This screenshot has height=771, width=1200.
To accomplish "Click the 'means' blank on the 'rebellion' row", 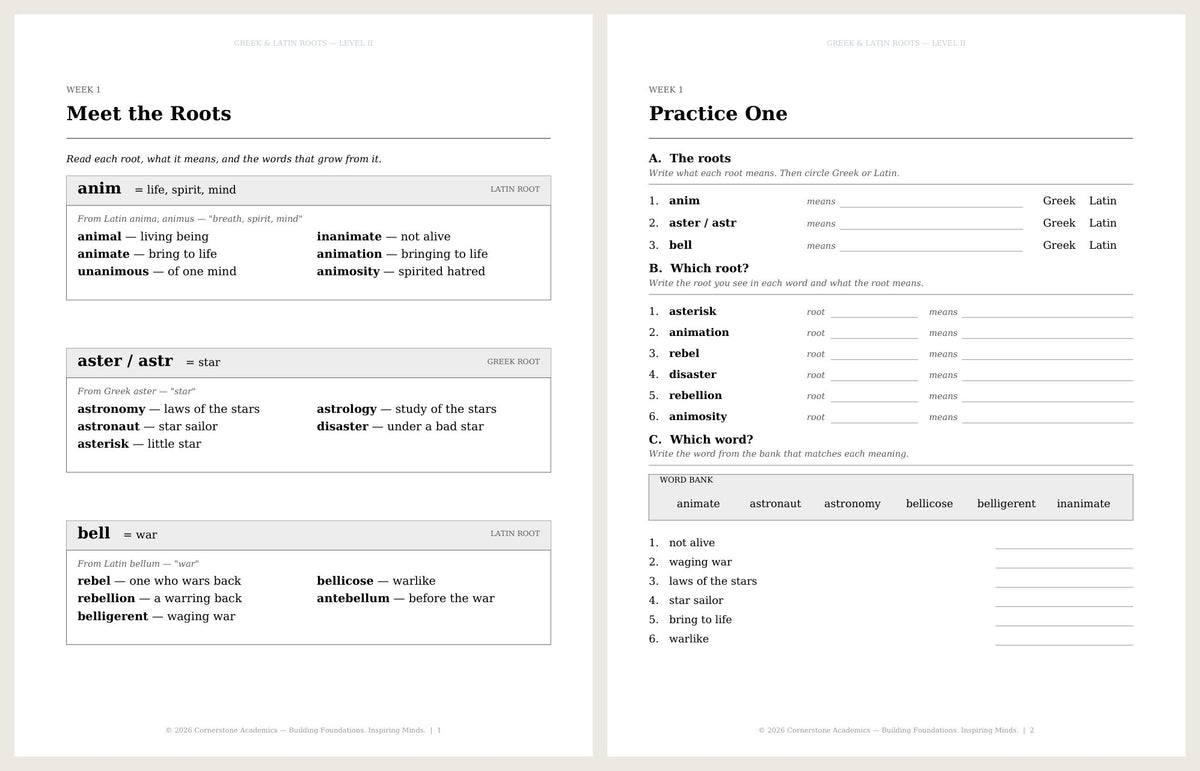I will pos(1047,396).
